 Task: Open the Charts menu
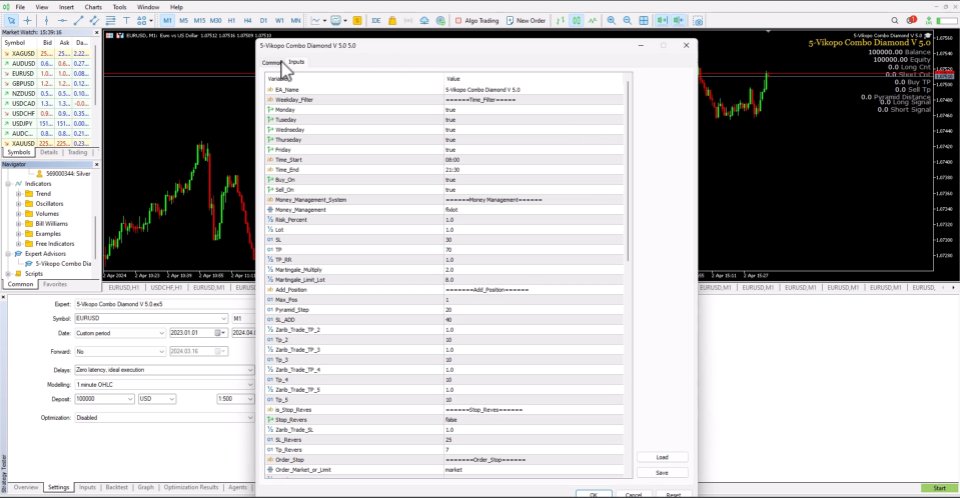click(93, 7)
